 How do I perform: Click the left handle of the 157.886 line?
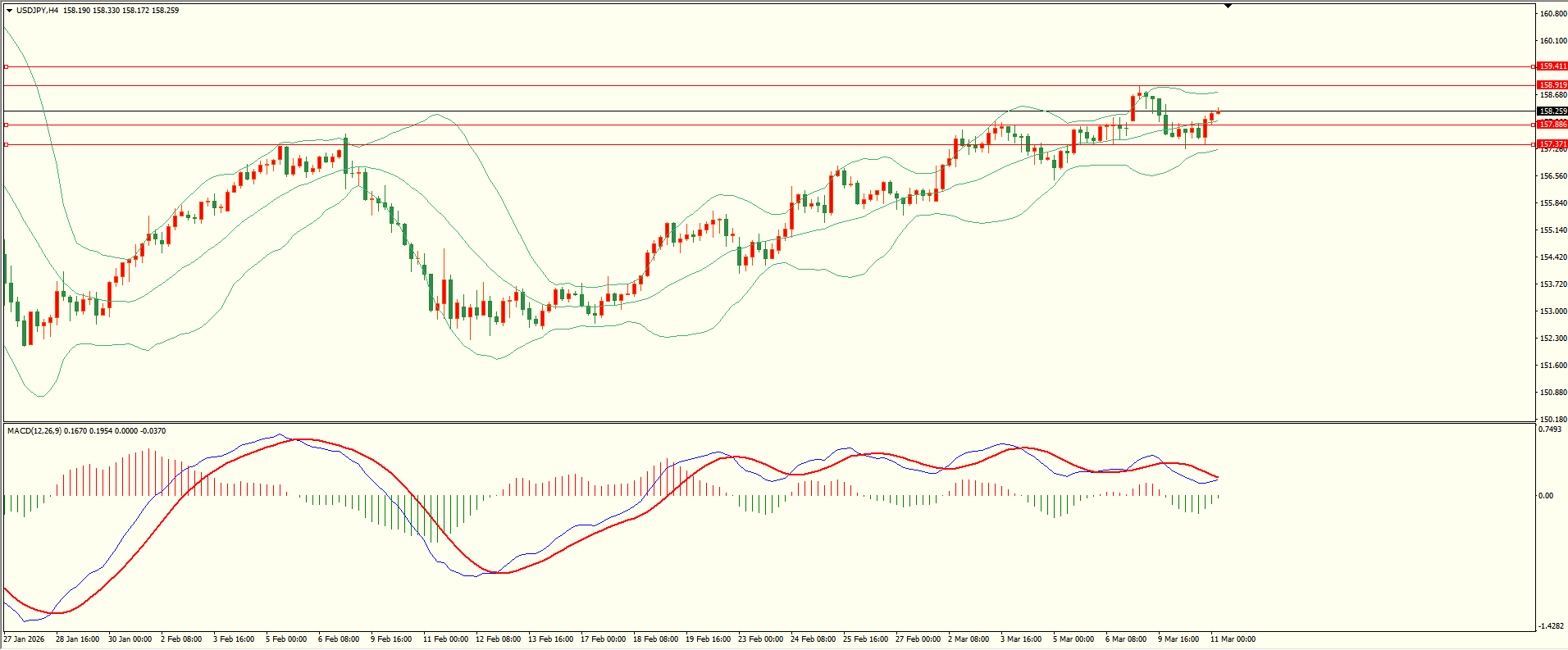click(x=7, y=125)
